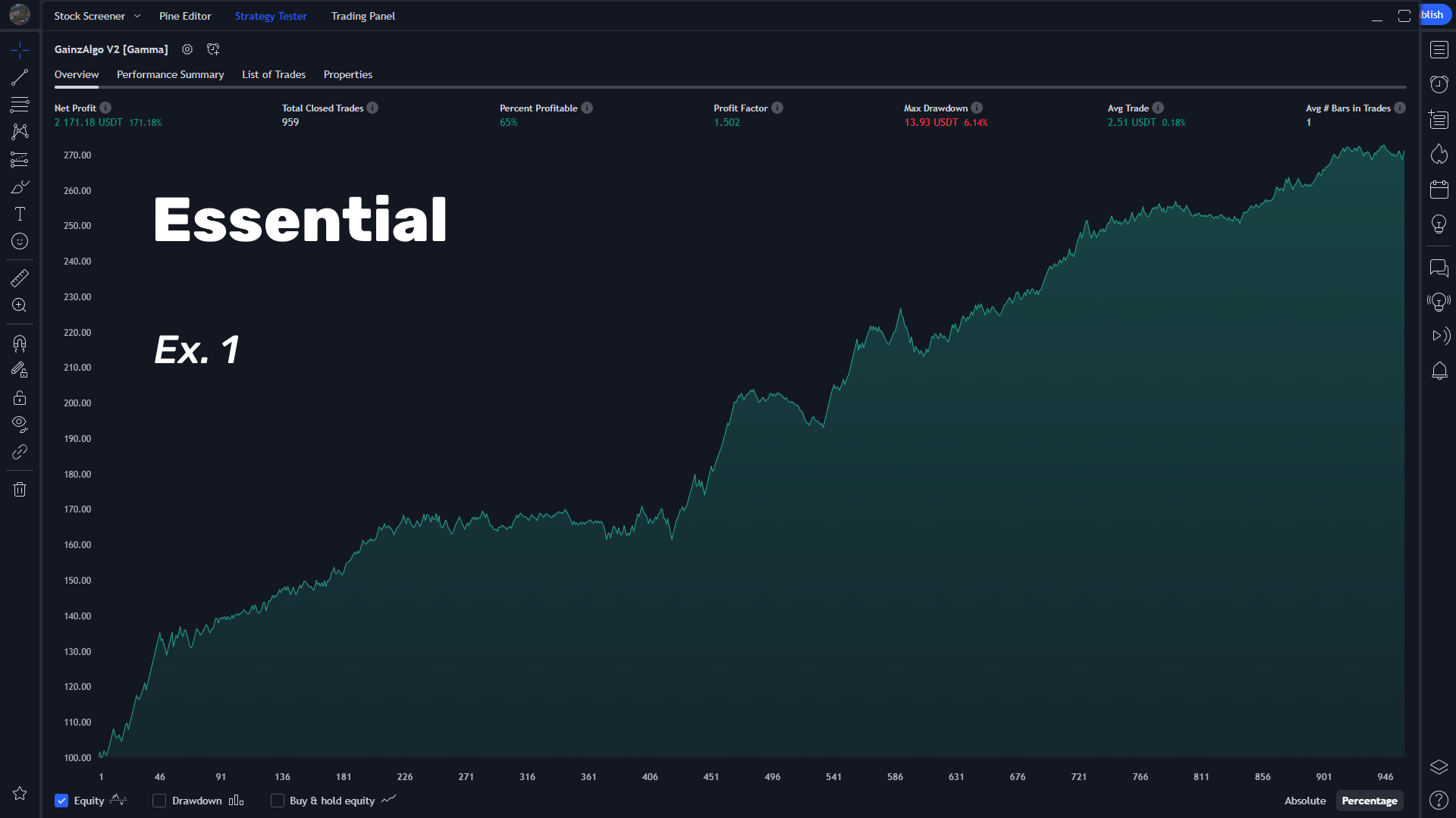Enable Buy & hold equity checkbox
The width and height of the screenshot is (1456, 818).
tap(278, 801)
